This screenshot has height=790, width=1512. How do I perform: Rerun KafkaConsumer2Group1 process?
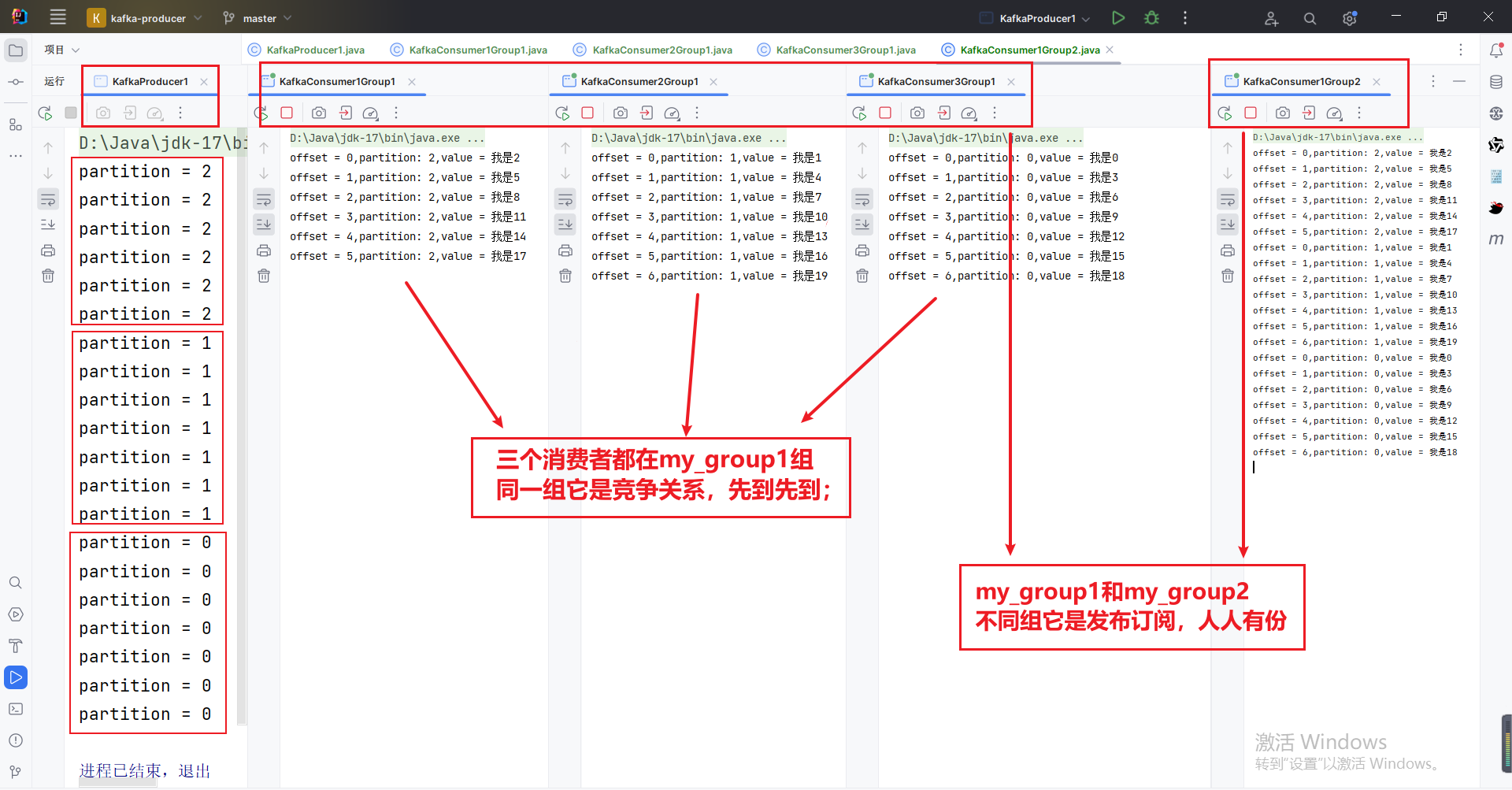(562, 113)
